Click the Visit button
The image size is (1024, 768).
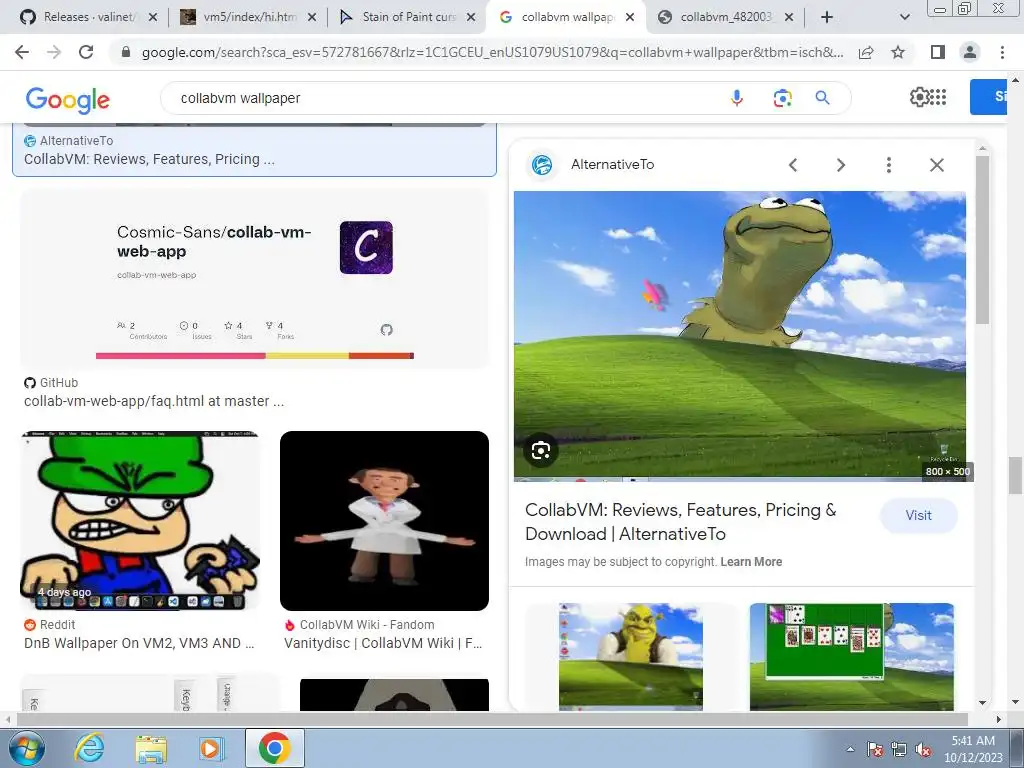coord(918,515)
